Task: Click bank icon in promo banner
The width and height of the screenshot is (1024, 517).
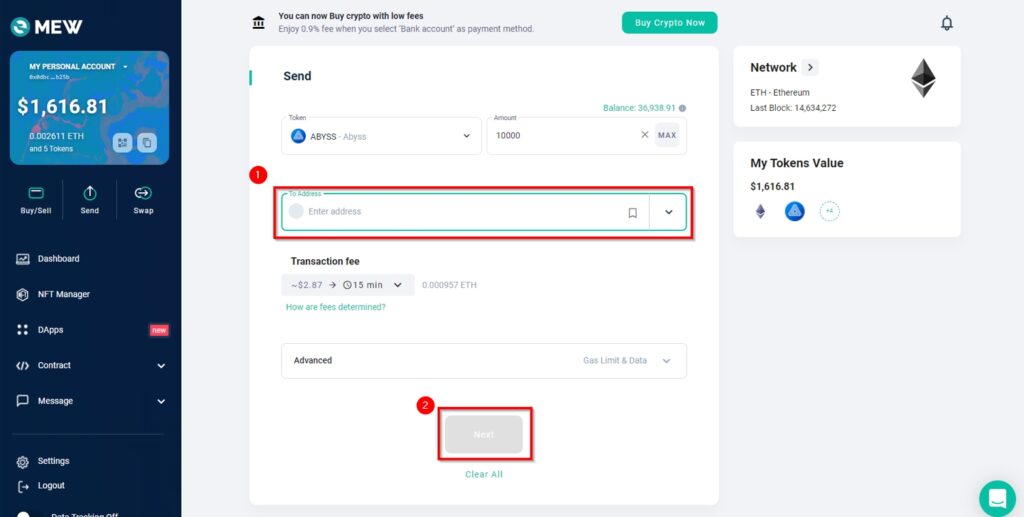Action: point(259,23)
